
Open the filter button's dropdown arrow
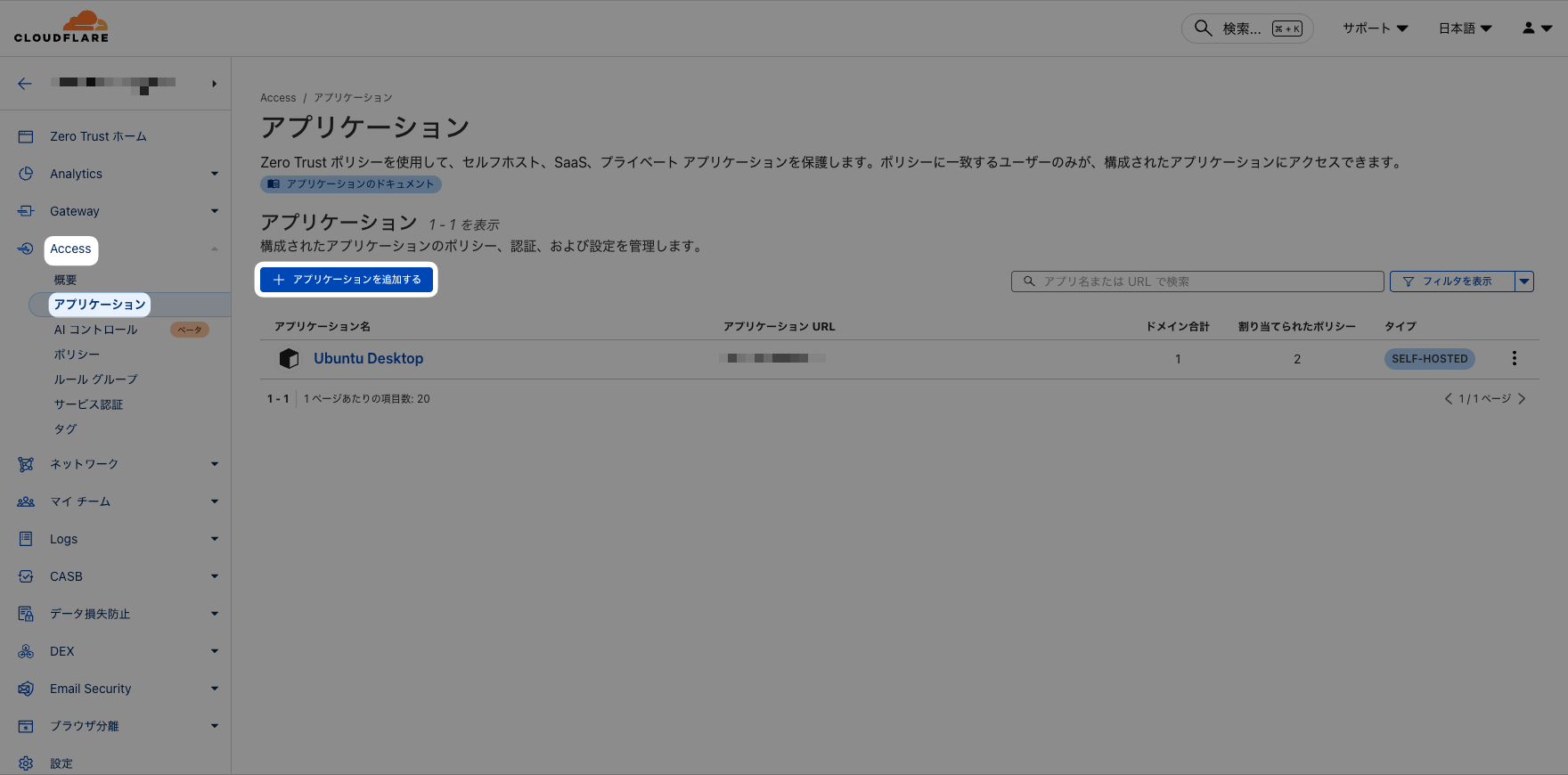point(1524,281)
